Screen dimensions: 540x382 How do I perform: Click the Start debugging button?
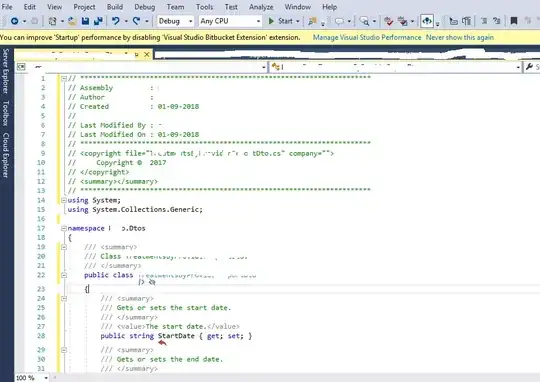pos(280,21)
